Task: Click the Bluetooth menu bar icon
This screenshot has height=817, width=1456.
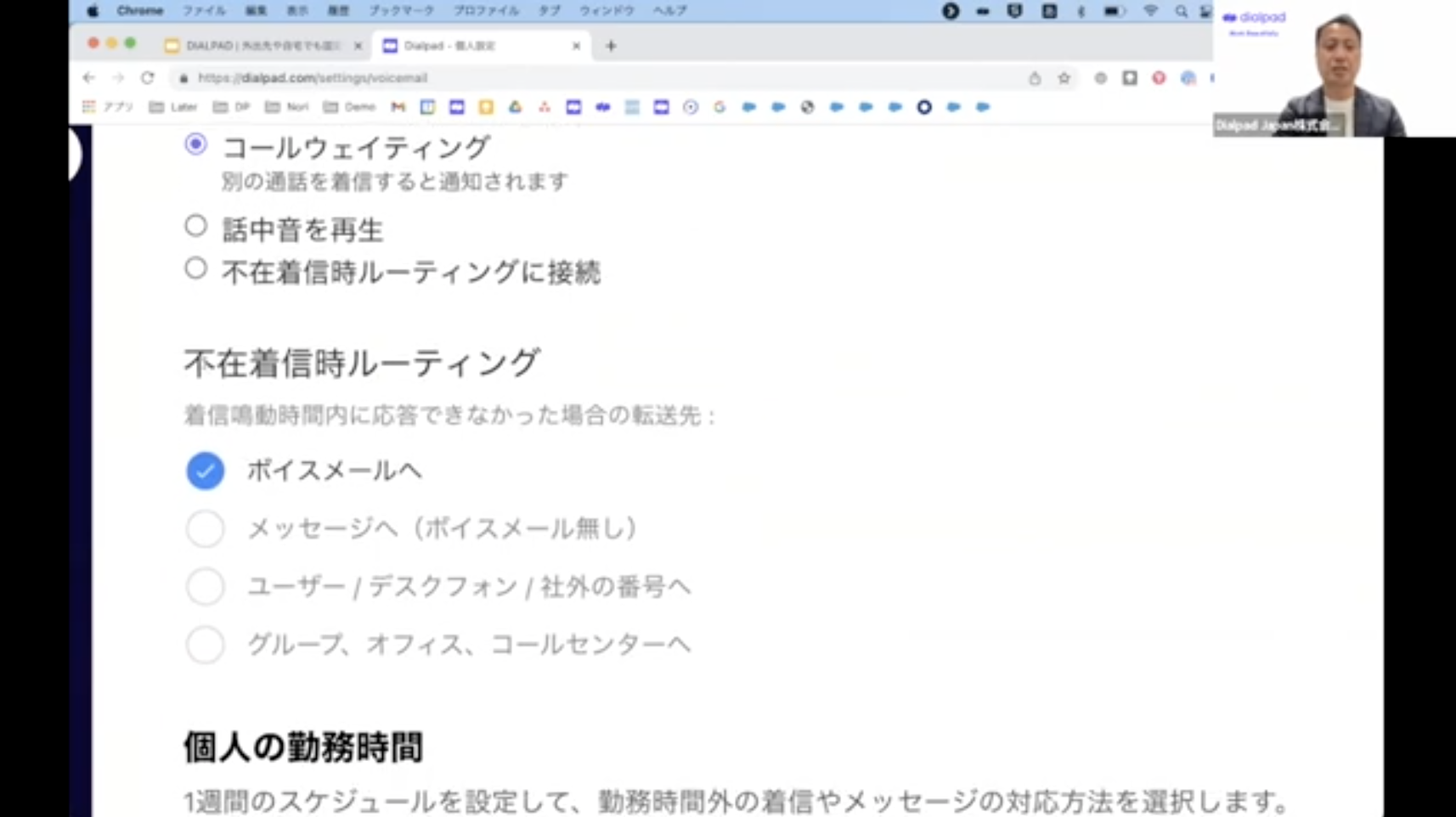Action: tap(1081, 11)
